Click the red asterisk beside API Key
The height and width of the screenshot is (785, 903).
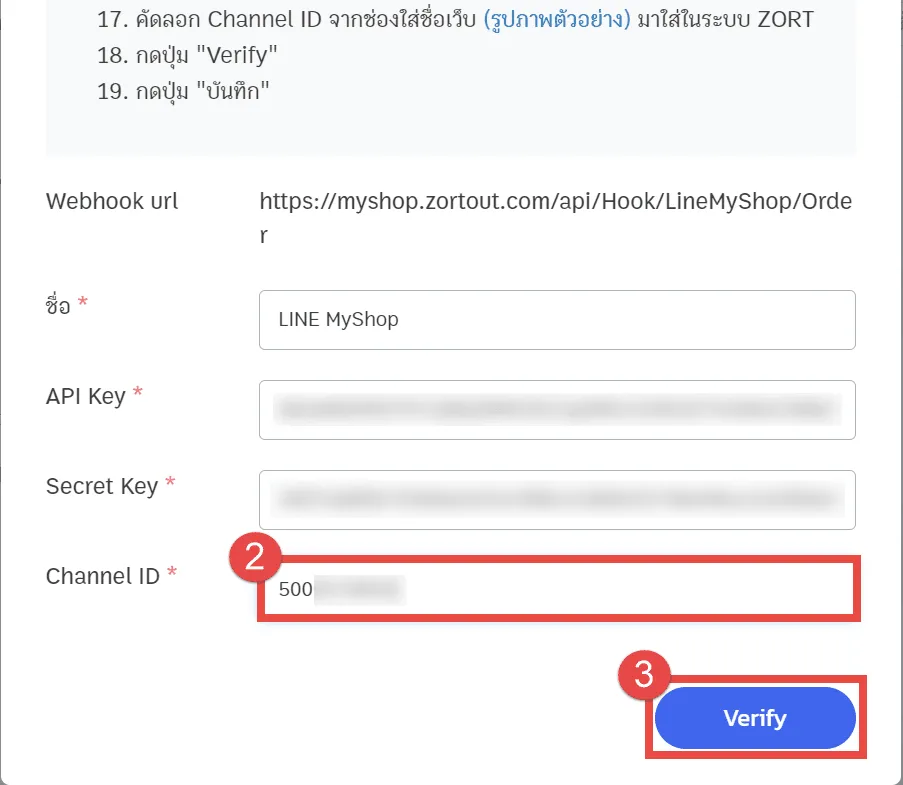point(137,393)
